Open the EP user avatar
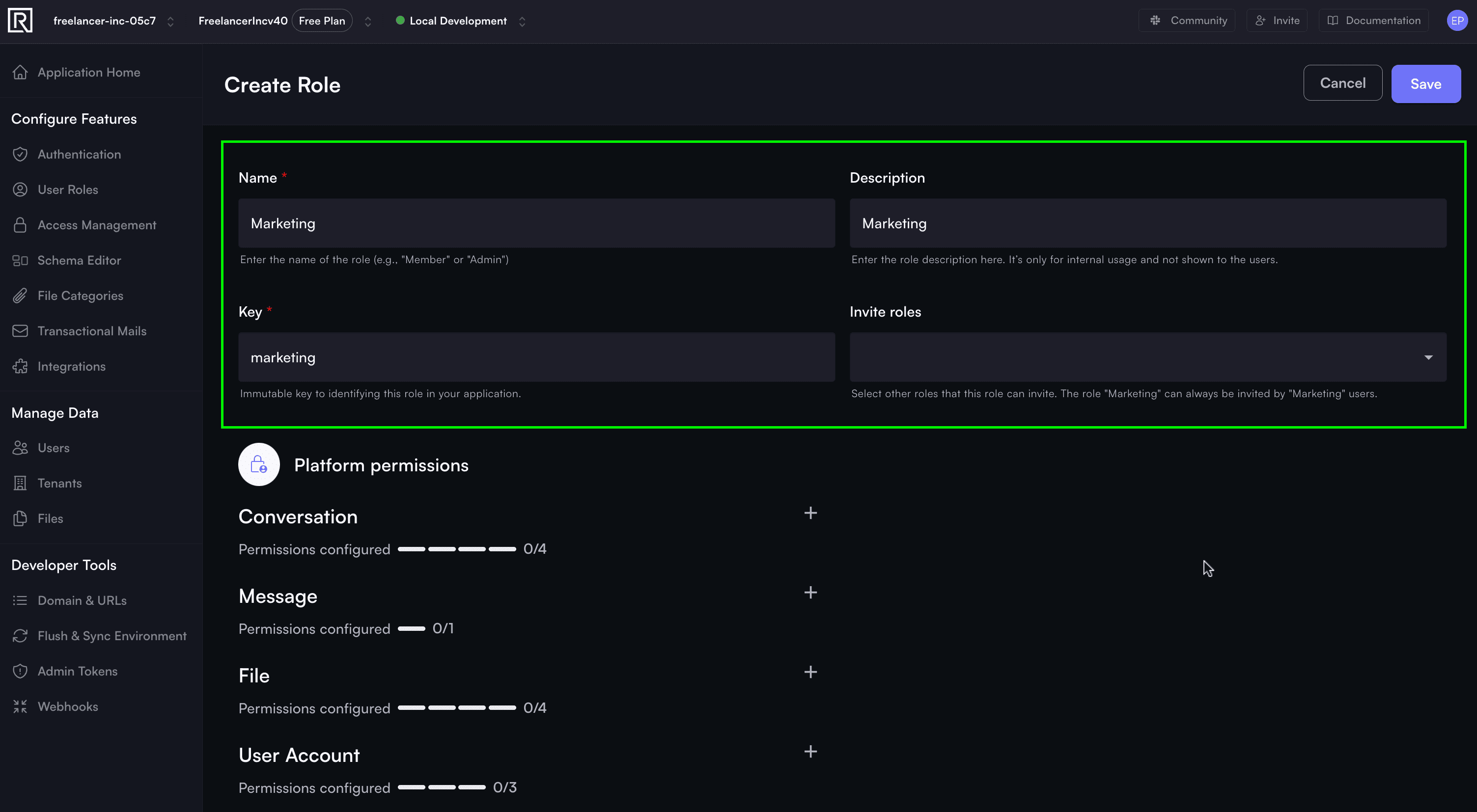This screenshot has width=1477, height=812. (1457, 21)
